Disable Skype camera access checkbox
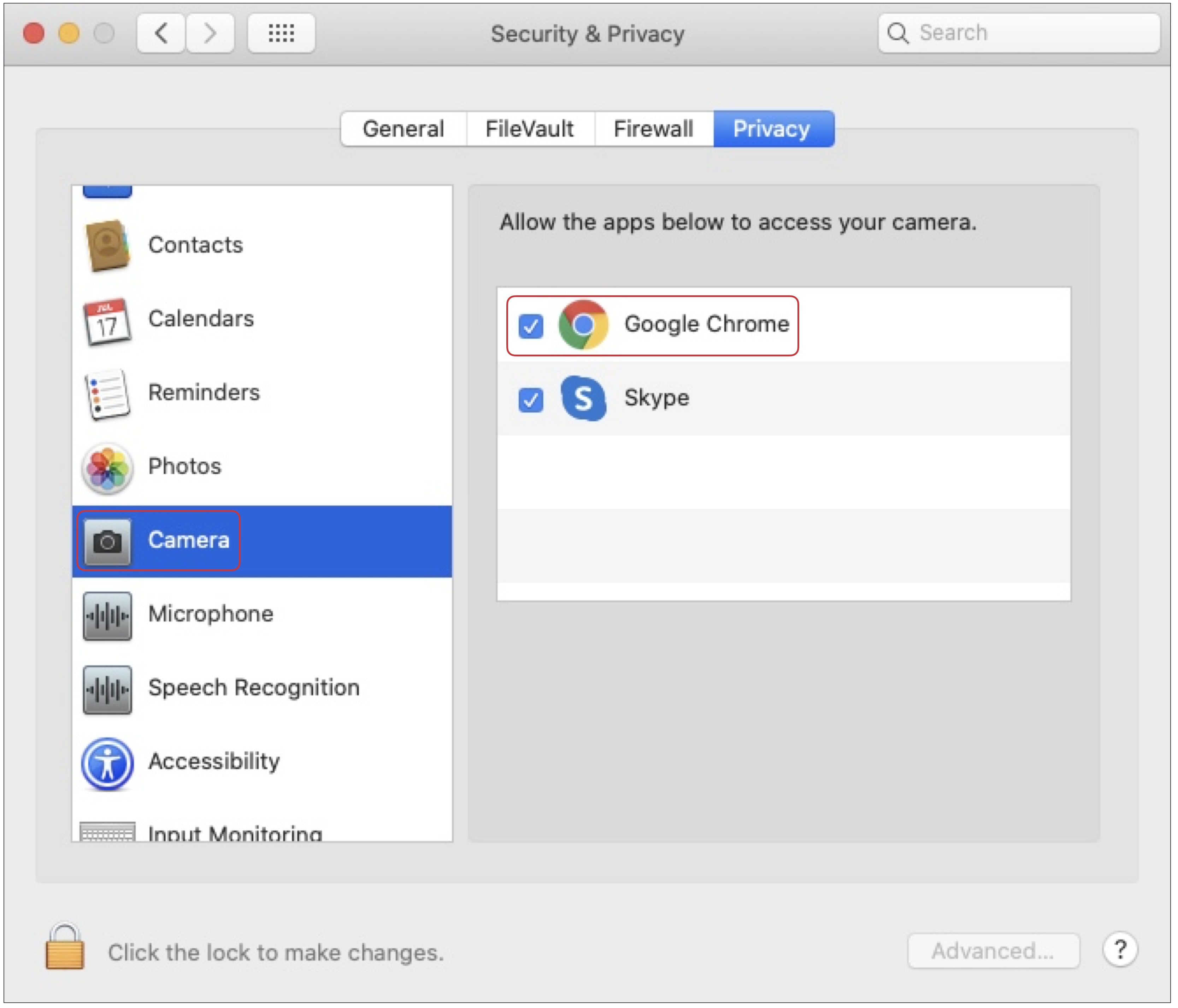 pos(530,399)
